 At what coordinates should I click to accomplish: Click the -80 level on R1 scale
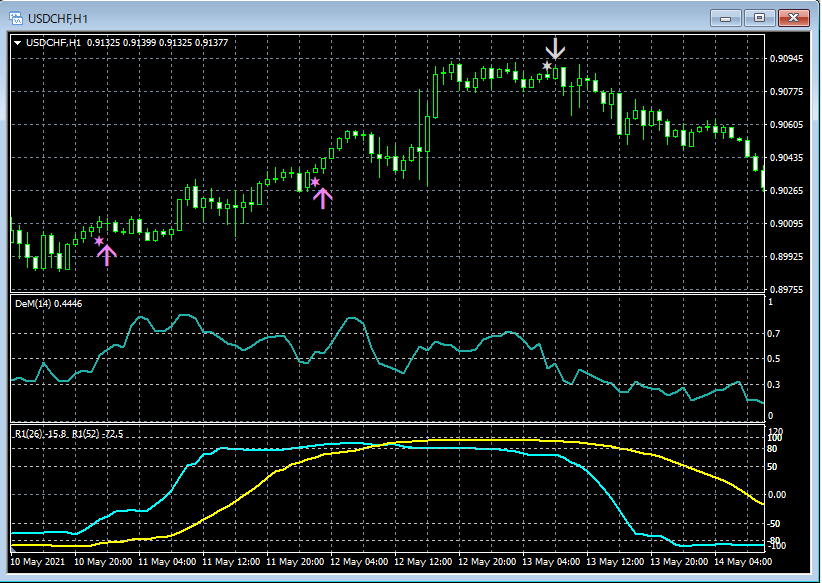tap(774, 541)
